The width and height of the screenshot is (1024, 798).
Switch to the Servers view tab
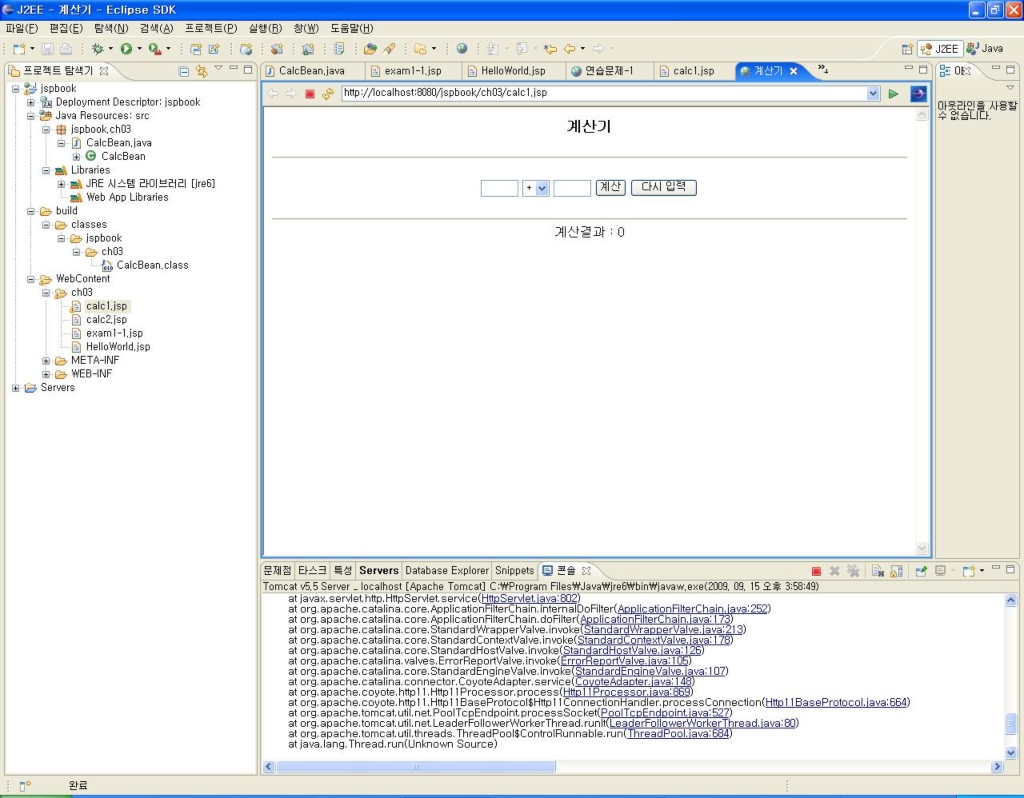coord(379,570)
